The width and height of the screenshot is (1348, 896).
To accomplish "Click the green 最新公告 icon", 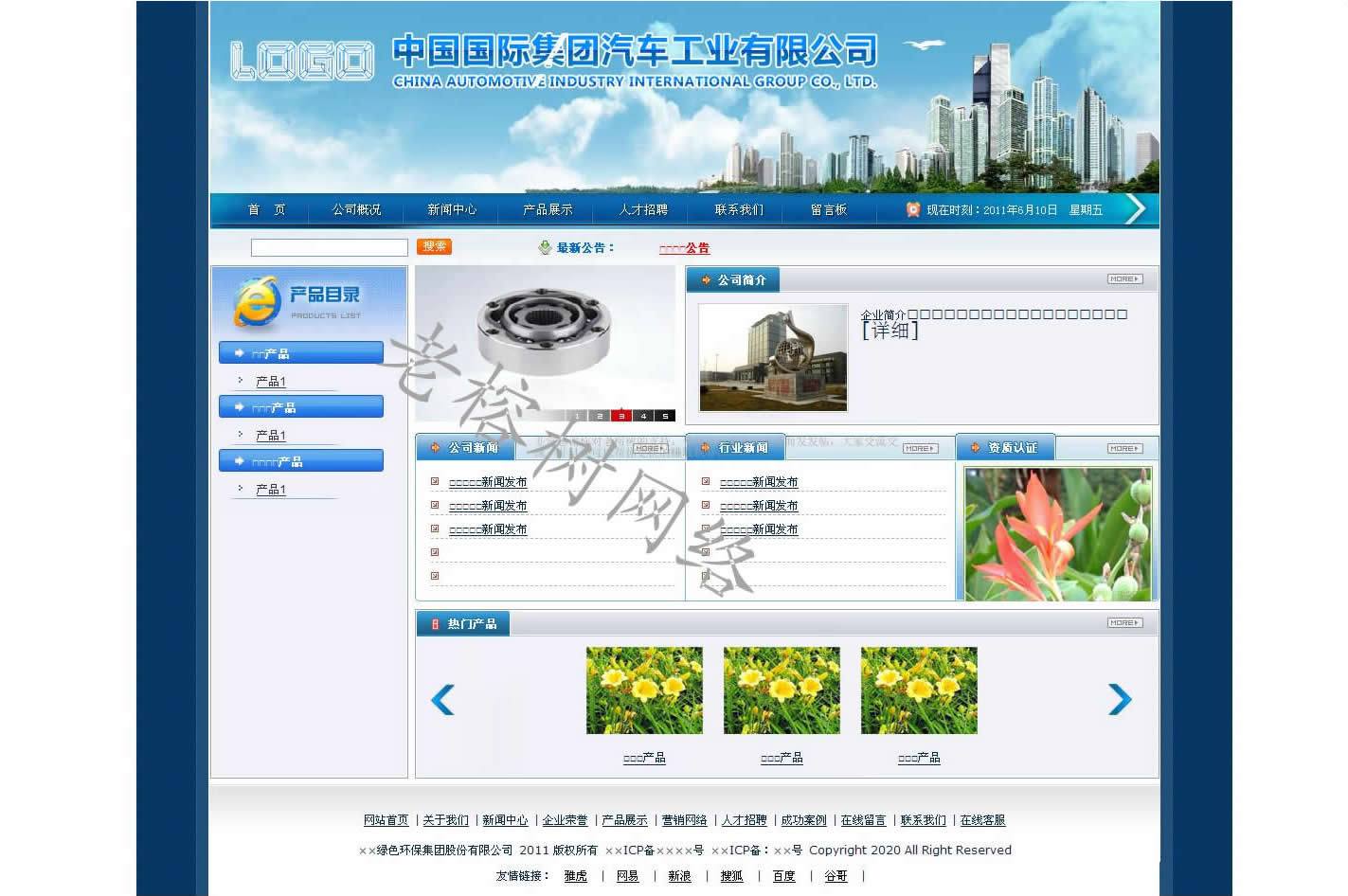I will 545,247.
